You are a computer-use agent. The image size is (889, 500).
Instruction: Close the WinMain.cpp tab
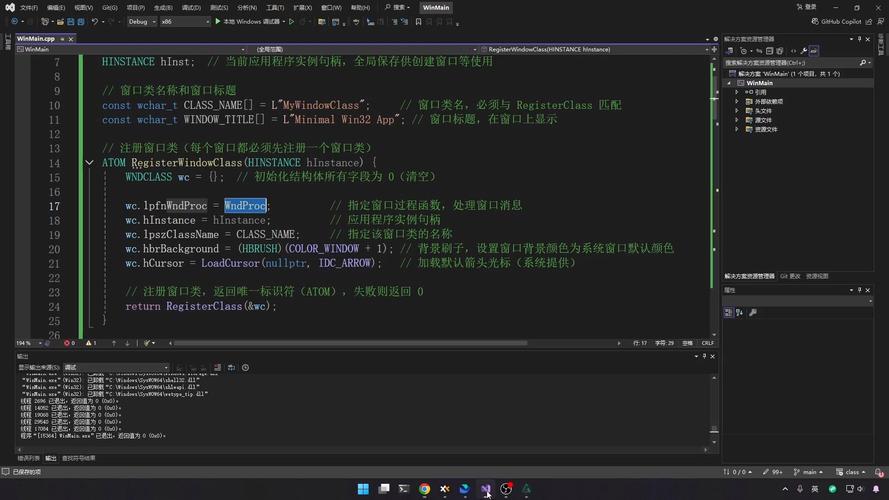[71, 39]
